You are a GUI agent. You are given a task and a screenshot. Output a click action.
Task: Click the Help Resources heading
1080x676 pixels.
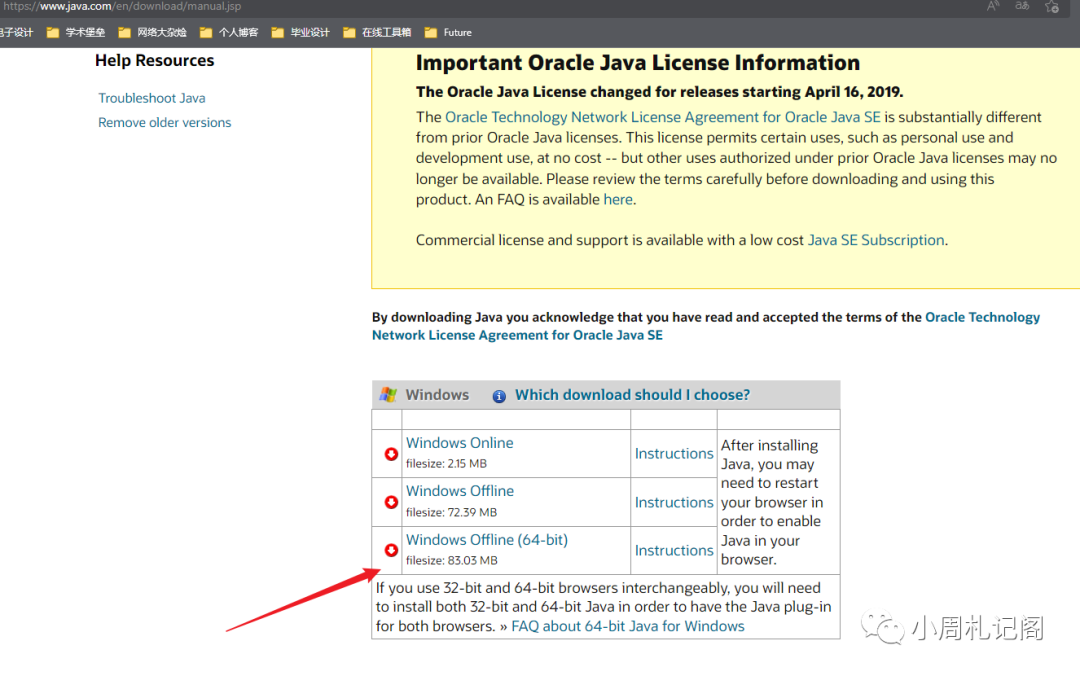coord(154,61)
